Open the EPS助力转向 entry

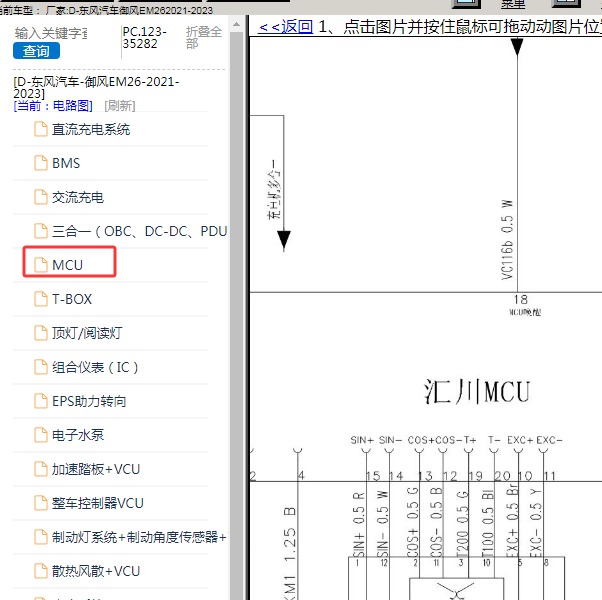coord(89,401)
